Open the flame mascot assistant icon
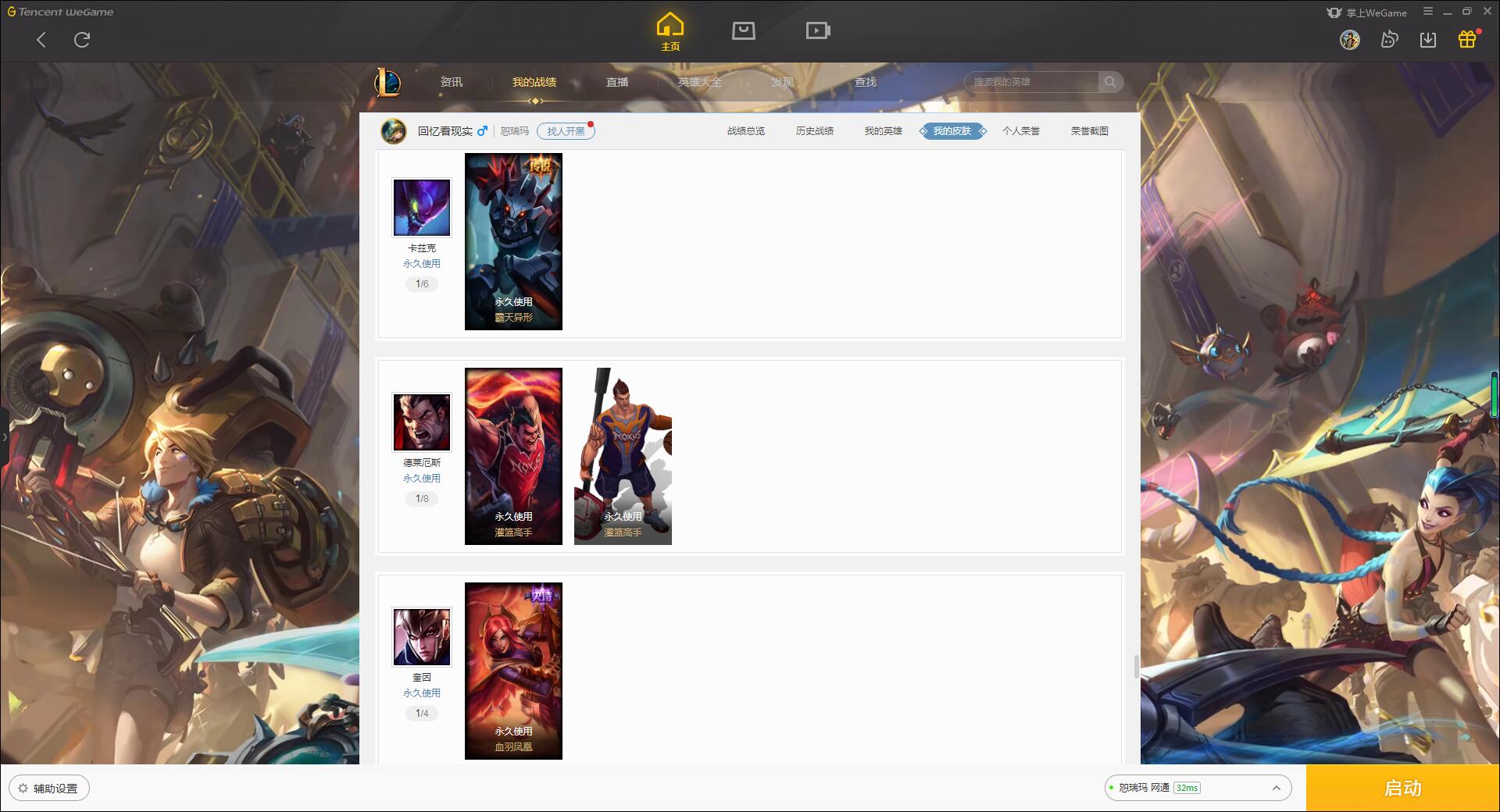 pos(1389,39)
